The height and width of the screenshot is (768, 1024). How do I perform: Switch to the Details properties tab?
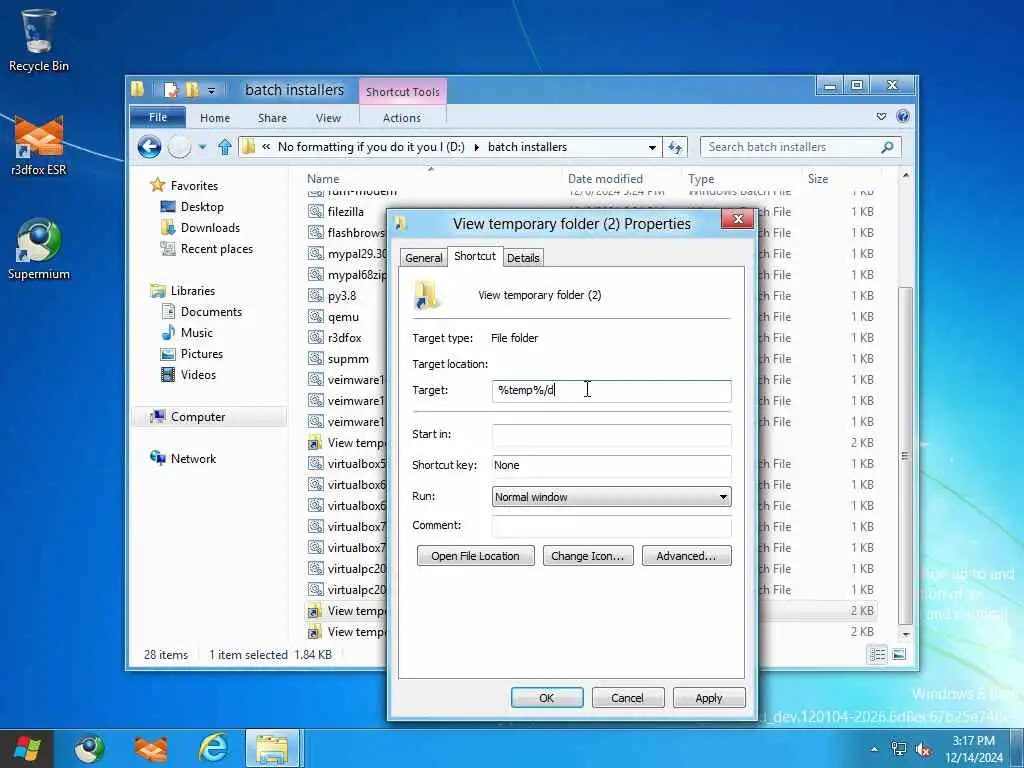click(523, 258)
